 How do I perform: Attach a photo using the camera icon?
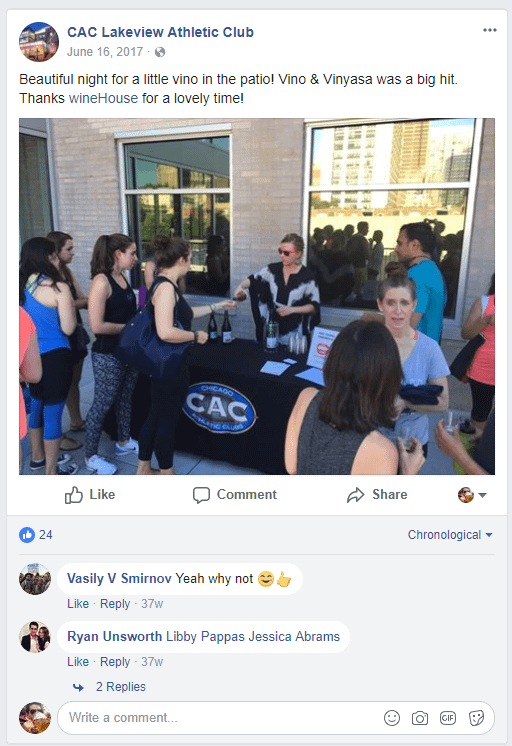[x=420, y=717]
